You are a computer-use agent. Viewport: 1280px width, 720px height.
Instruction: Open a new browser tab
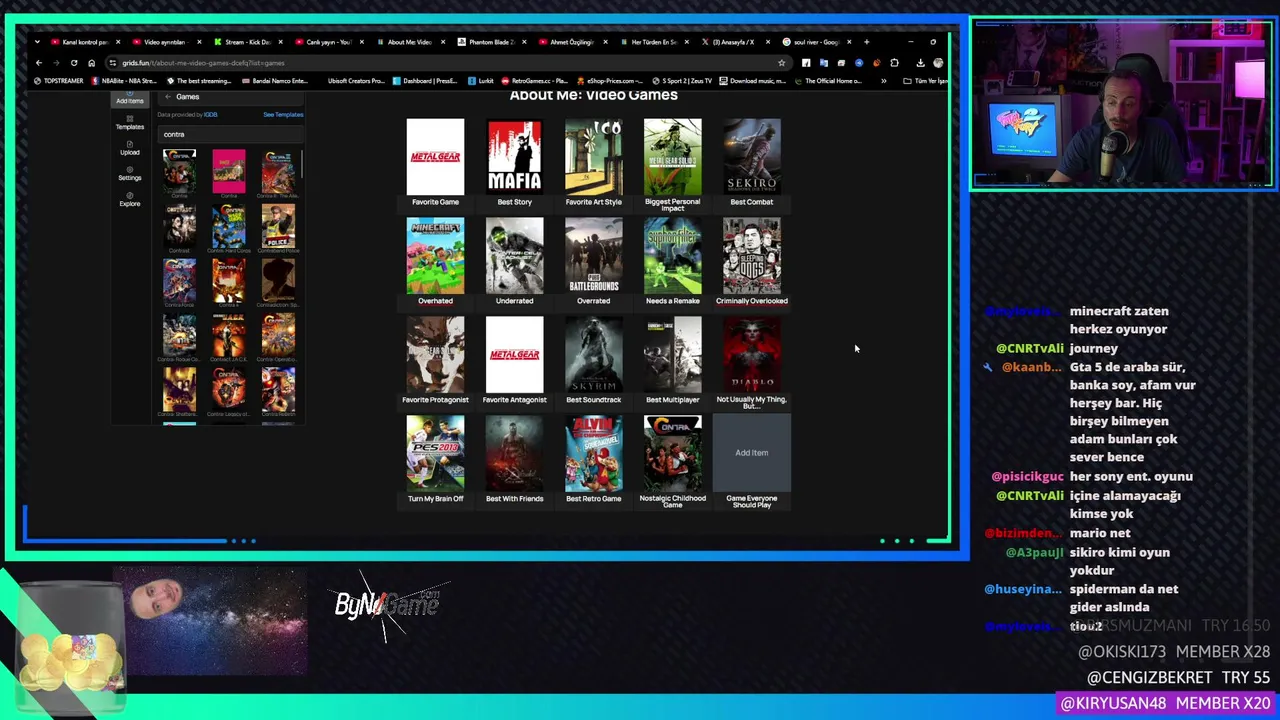click(866, 42)
